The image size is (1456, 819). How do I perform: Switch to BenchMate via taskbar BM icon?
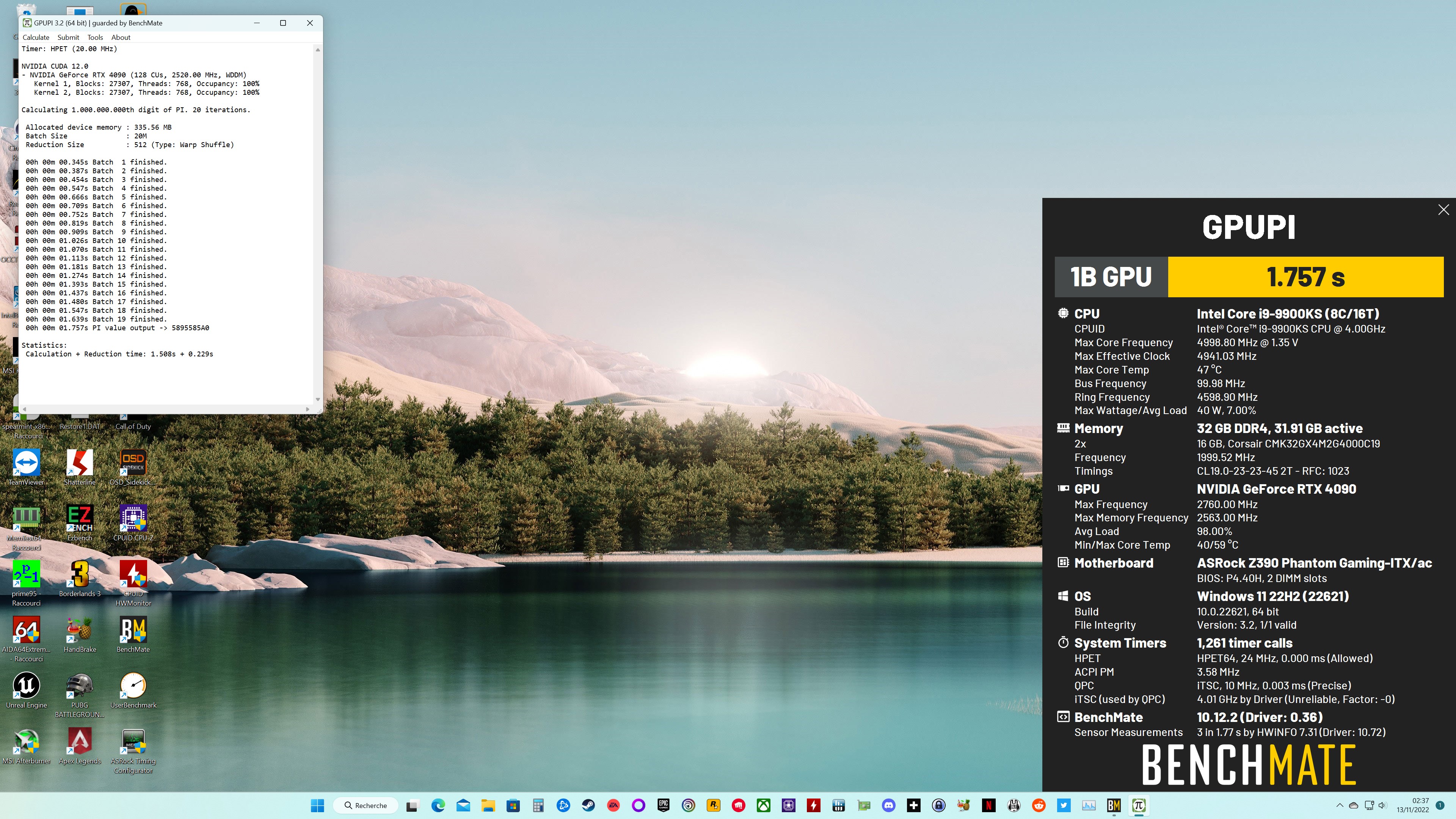1114,805
